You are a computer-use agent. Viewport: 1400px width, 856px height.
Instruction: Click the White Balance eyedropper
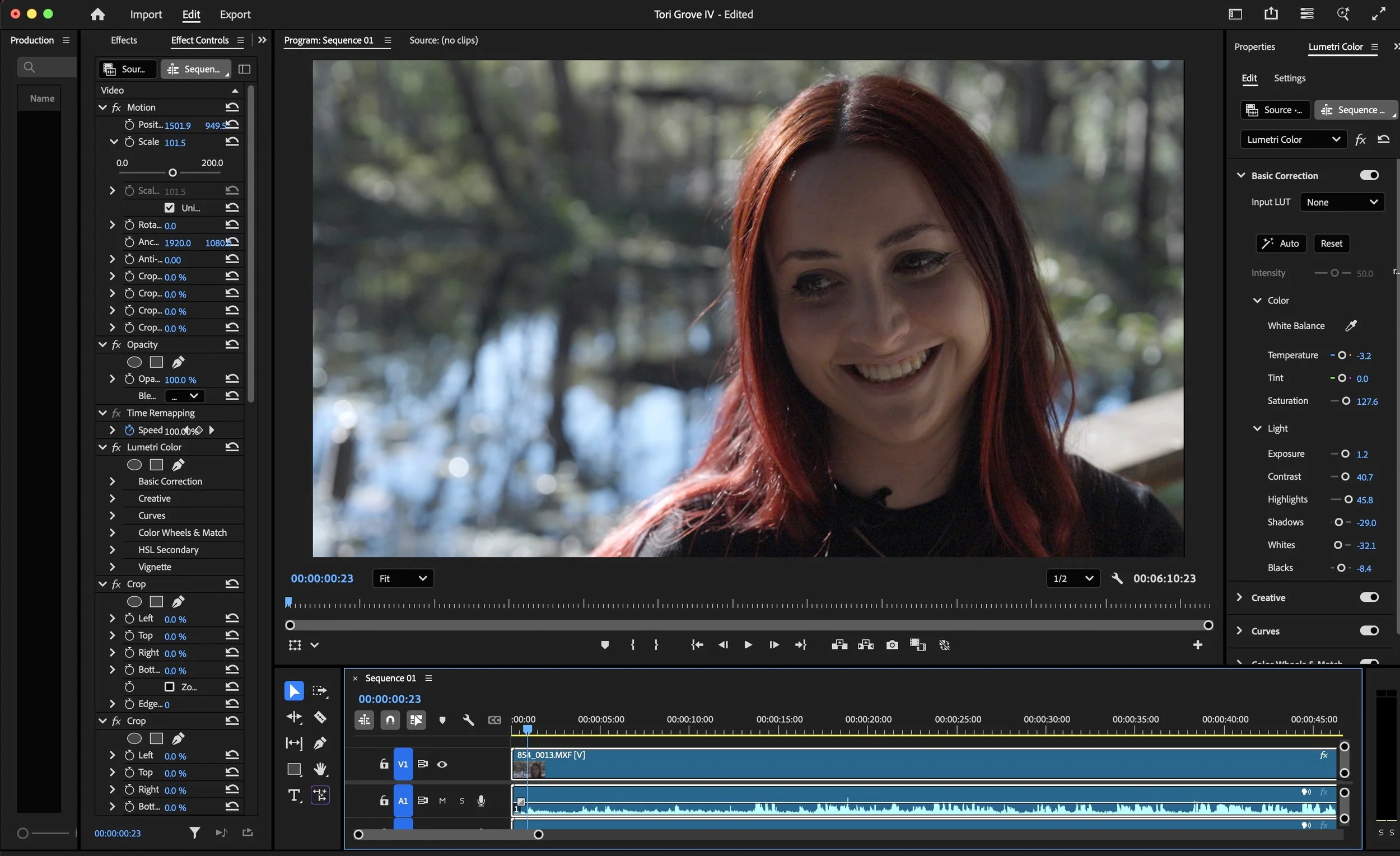click(1351, 325)
